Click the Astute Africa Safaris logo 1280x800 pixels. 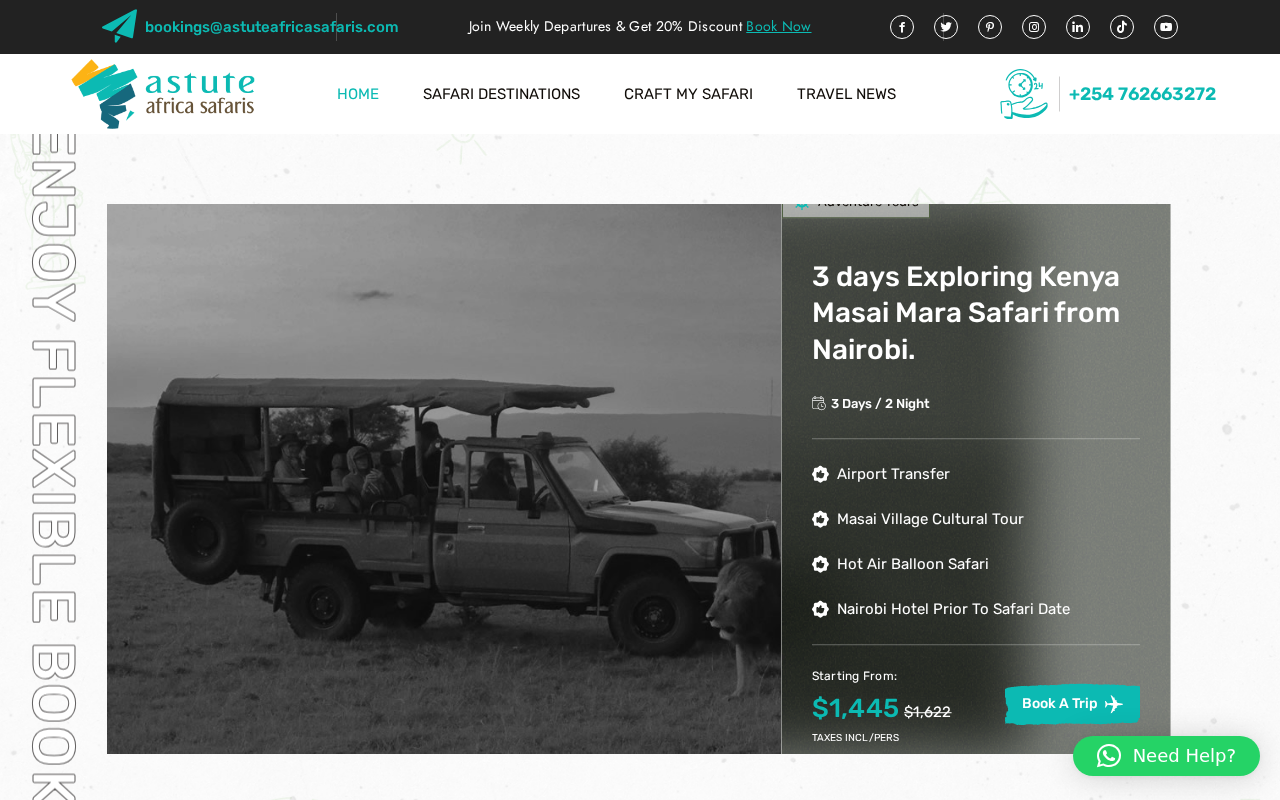click(163, 94)
